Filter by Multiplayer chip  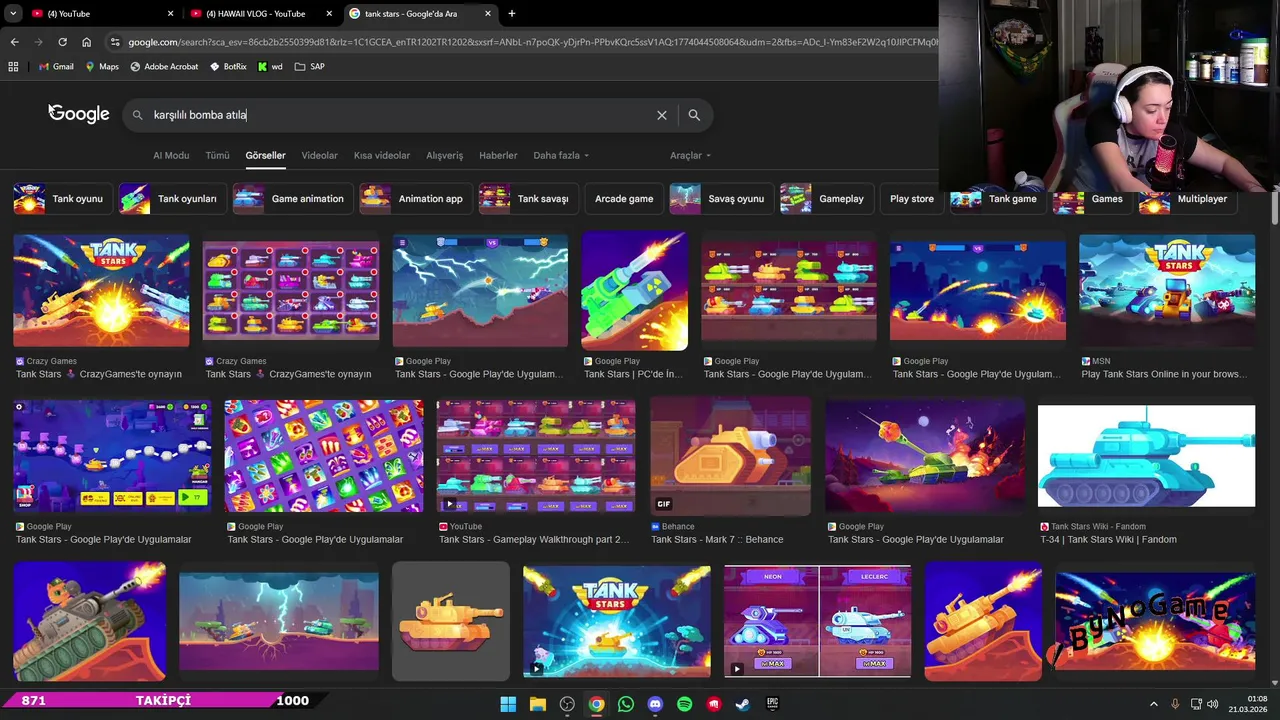pyautogui.click(x=1187, y=199)
